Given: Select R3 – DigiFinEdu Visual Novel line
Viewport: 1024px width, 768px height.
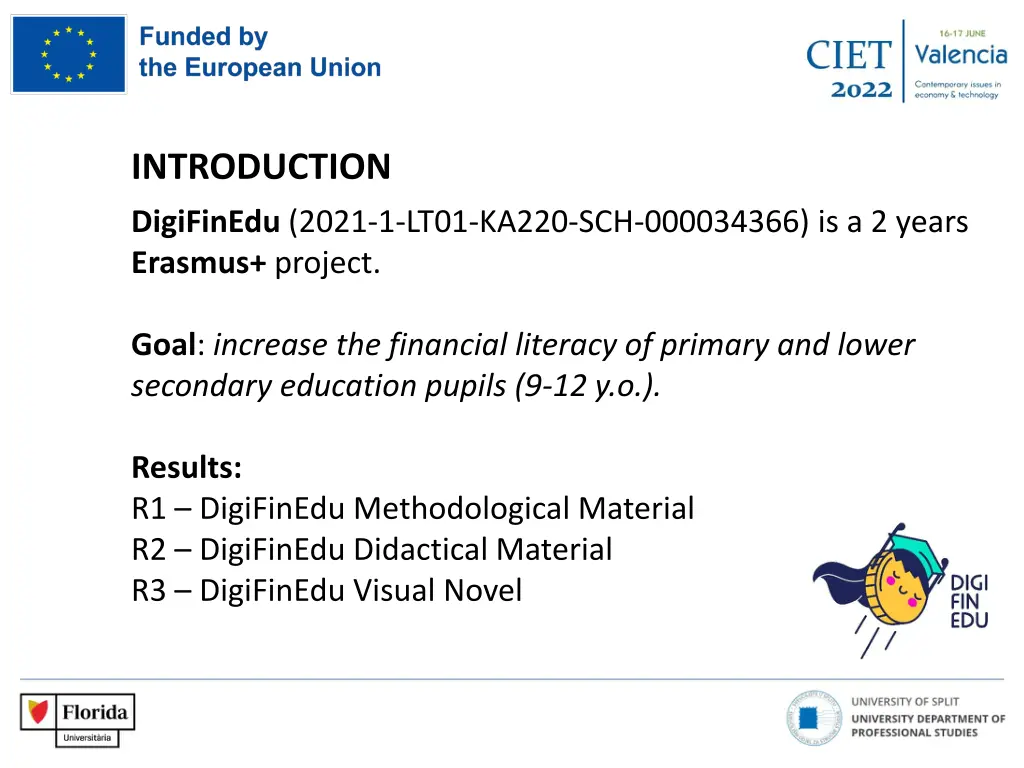Looking at the screenshot, I should click(x=327, y=590).
